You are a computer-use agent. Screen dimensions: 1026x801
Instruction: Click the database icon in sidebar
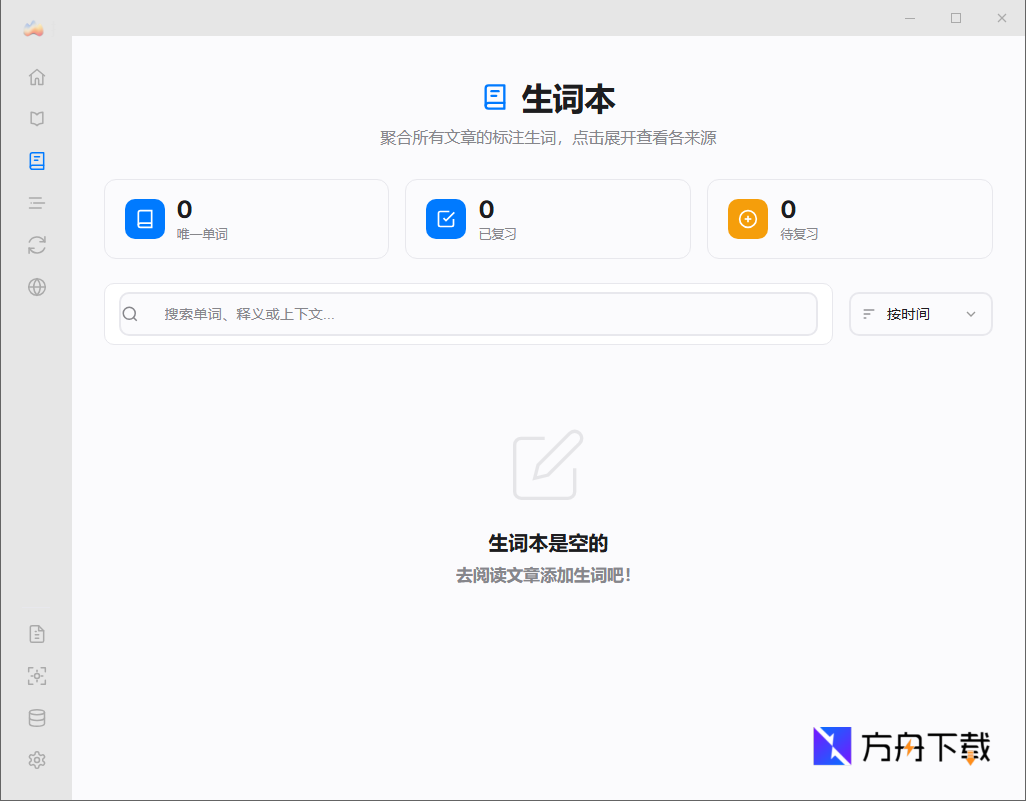pos(36,717)
